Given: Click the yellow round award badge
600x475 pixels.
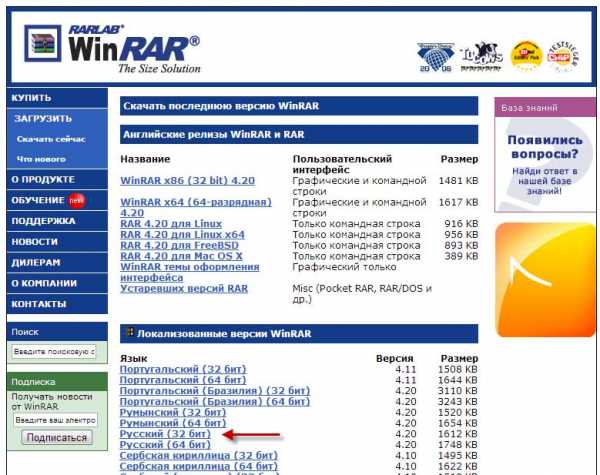Looking at the screenshot, I should click(526, 56).
